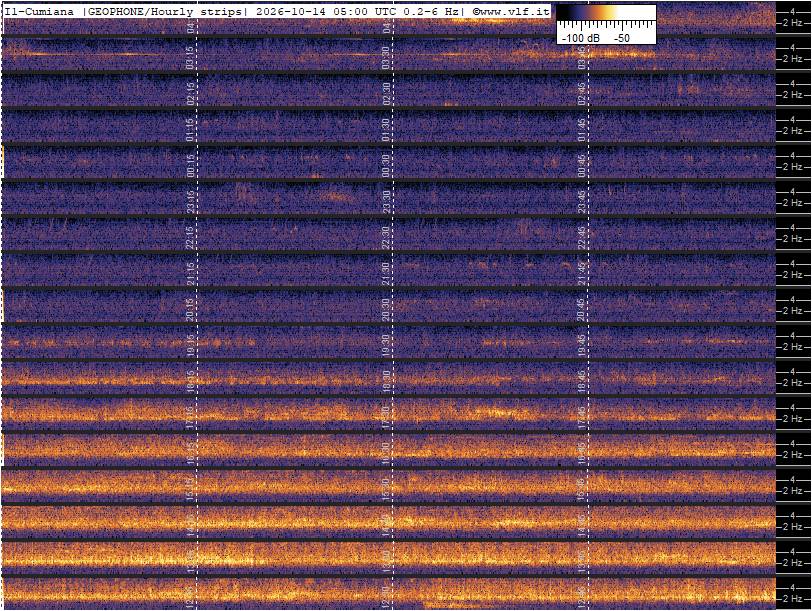Click the 02:45 time marker
The height and width of the screenshot is (611, 812).
(x=582, y=94)
